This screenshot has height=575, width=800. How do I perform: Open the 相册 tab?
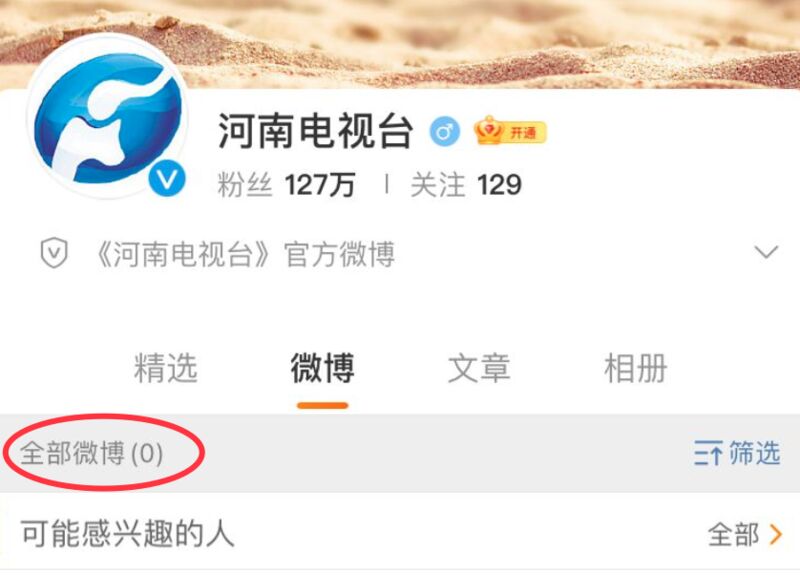click(635, 368)
